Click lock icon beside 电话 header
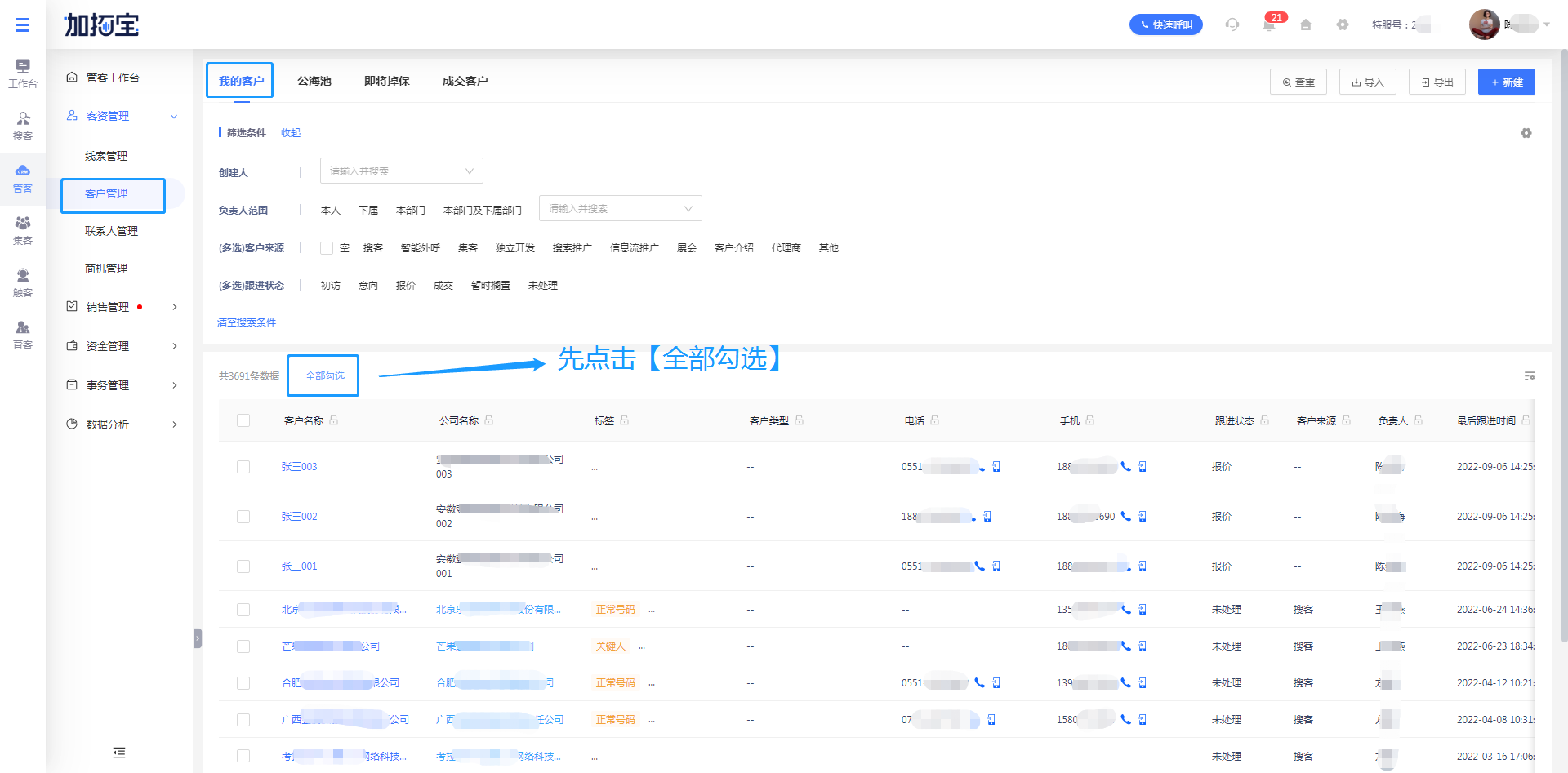Viewport: 1568px width, 773px height. [935, 420]
